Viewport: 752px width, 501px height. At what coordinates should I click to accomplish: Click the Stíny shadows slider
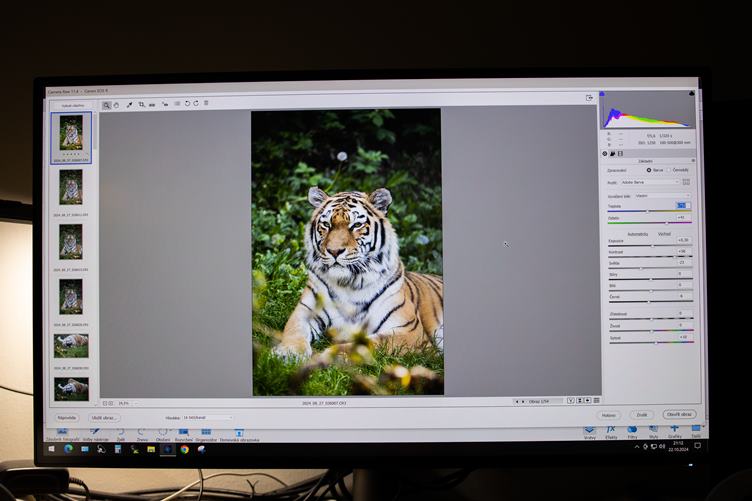click(651, 279)
